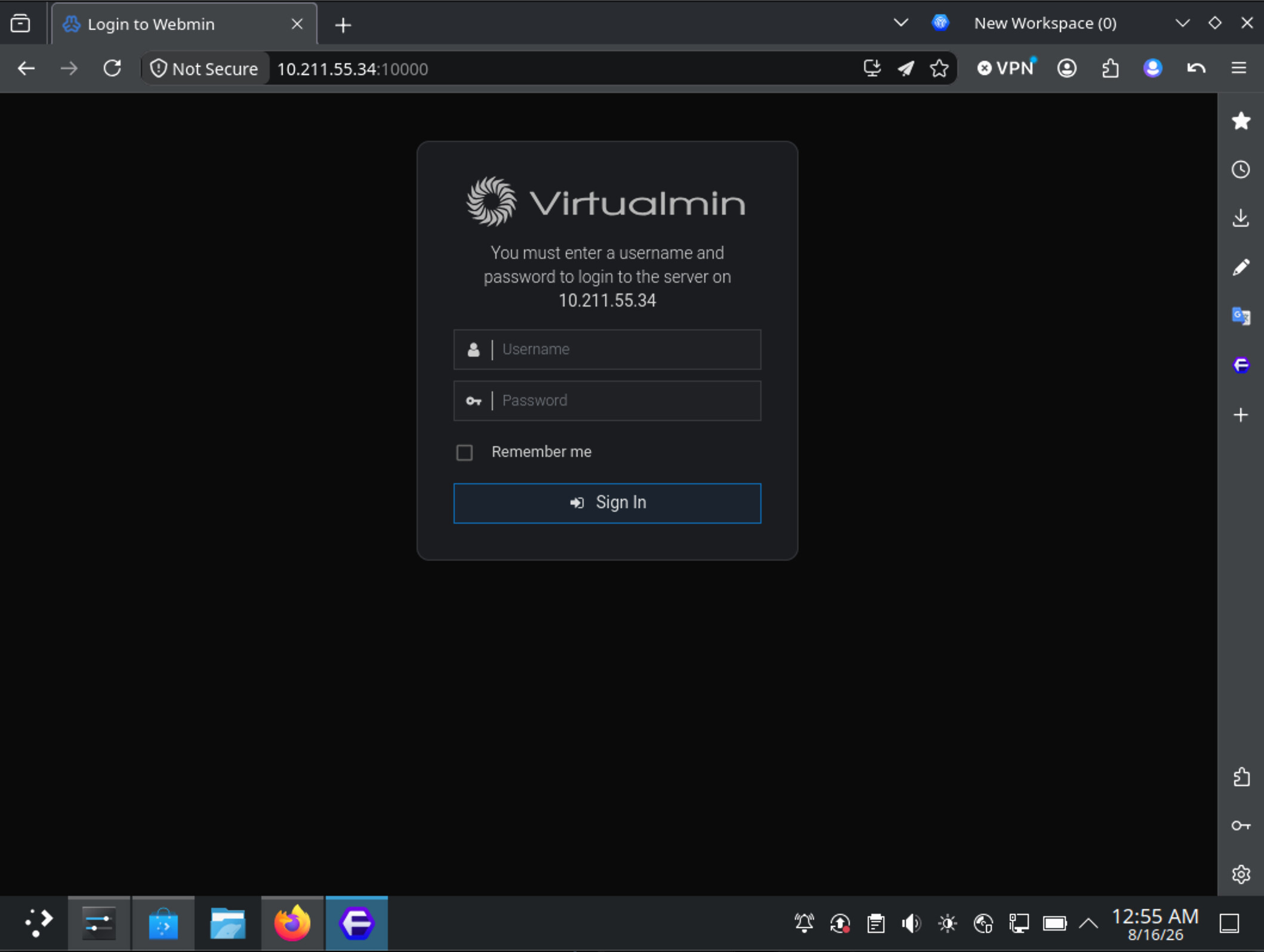Screen dimensions: 1264x952
Task: Reload the current page
Action: [x=112, y=69]
